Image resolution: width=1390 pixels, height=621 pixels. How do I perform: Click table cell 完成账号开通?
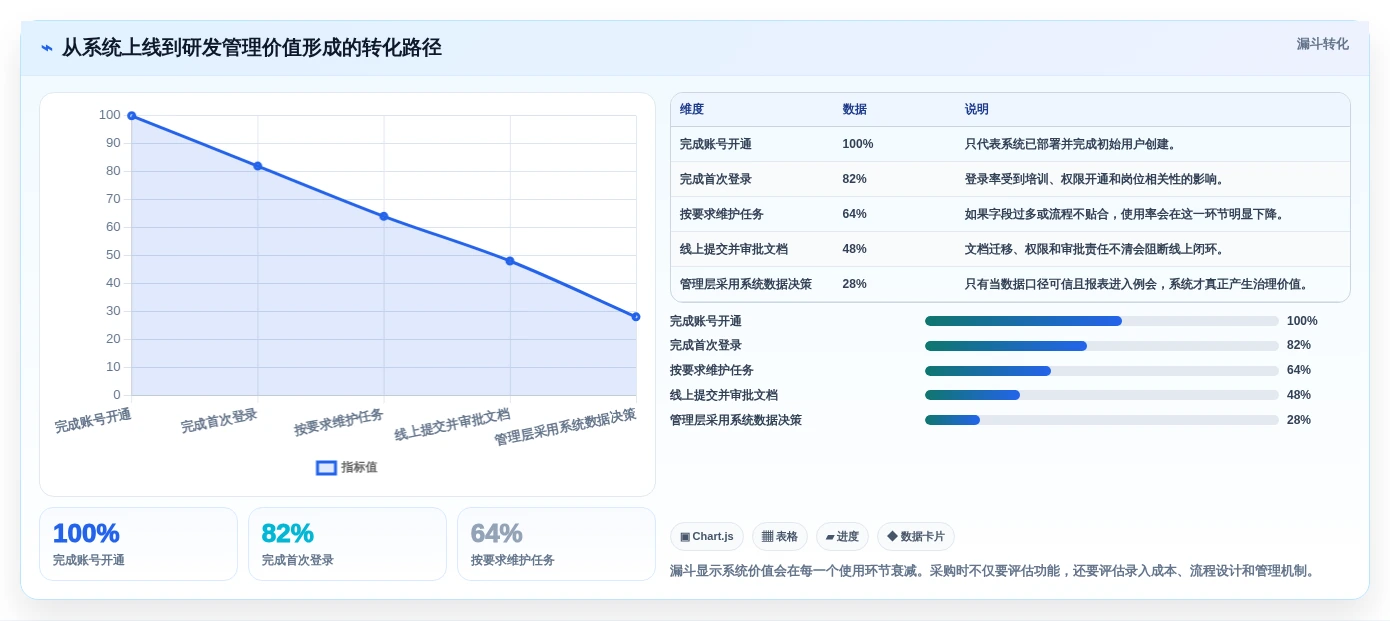(x=716, y=144)
